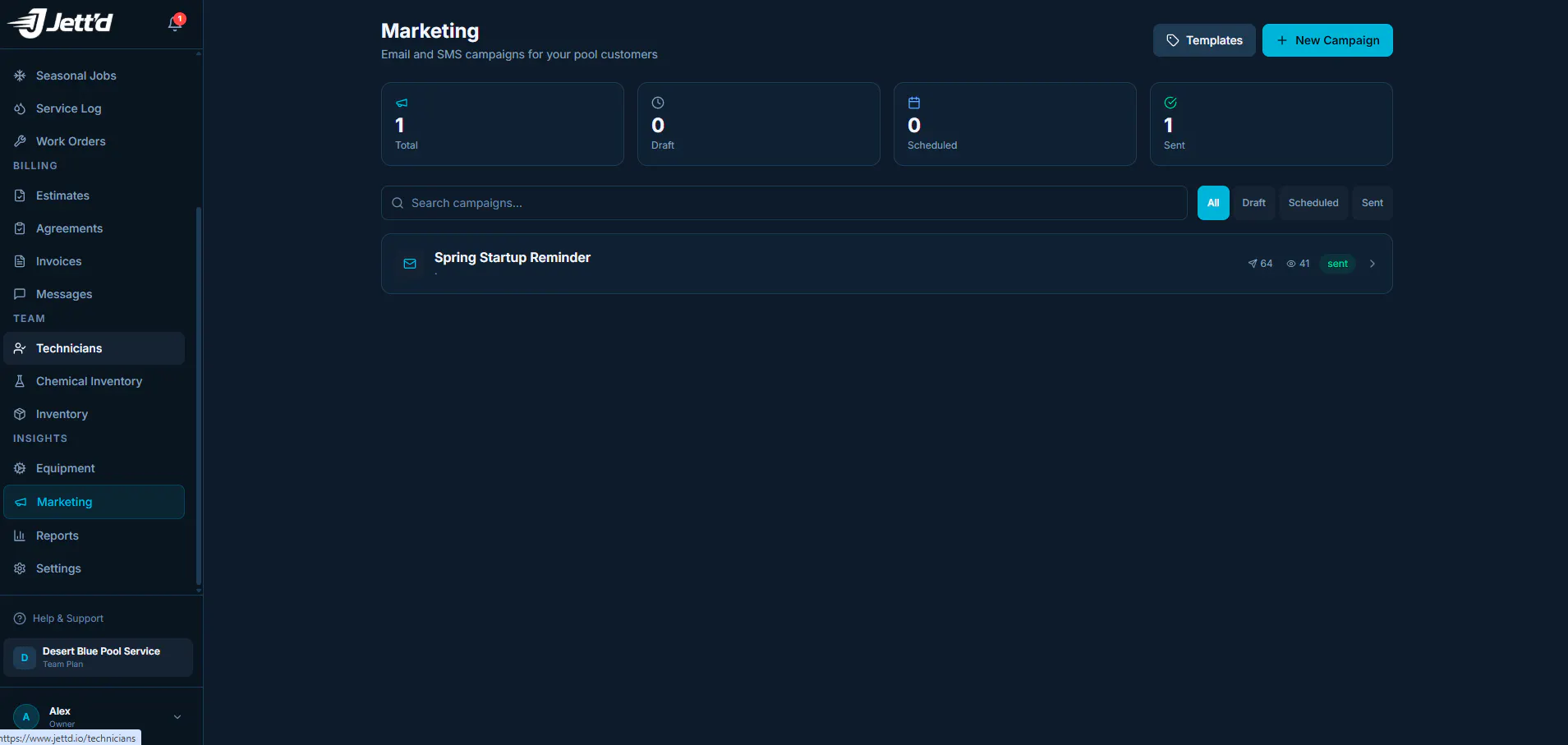The image size is (1568, 745).
Task: Click the Messages chat icon
Action: 20,294
